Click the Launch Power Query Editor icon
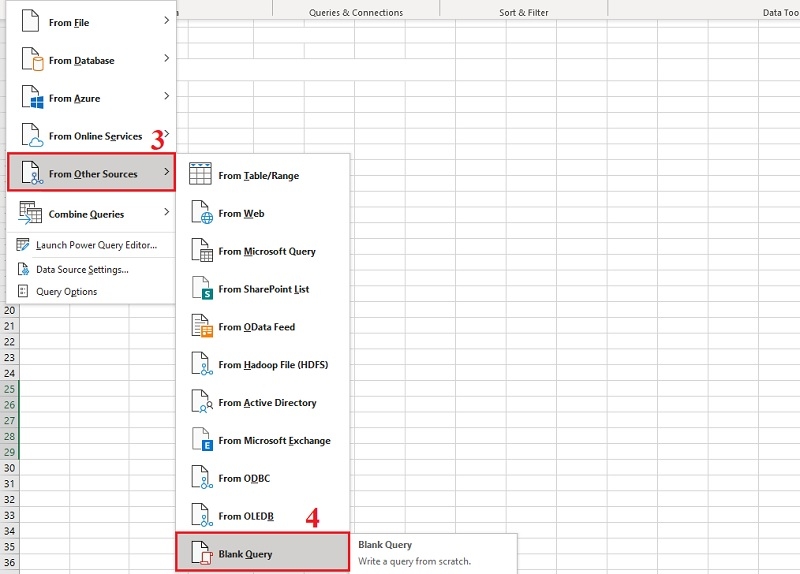The height and width of the screenshot is (574, 800). coord(22,245)
